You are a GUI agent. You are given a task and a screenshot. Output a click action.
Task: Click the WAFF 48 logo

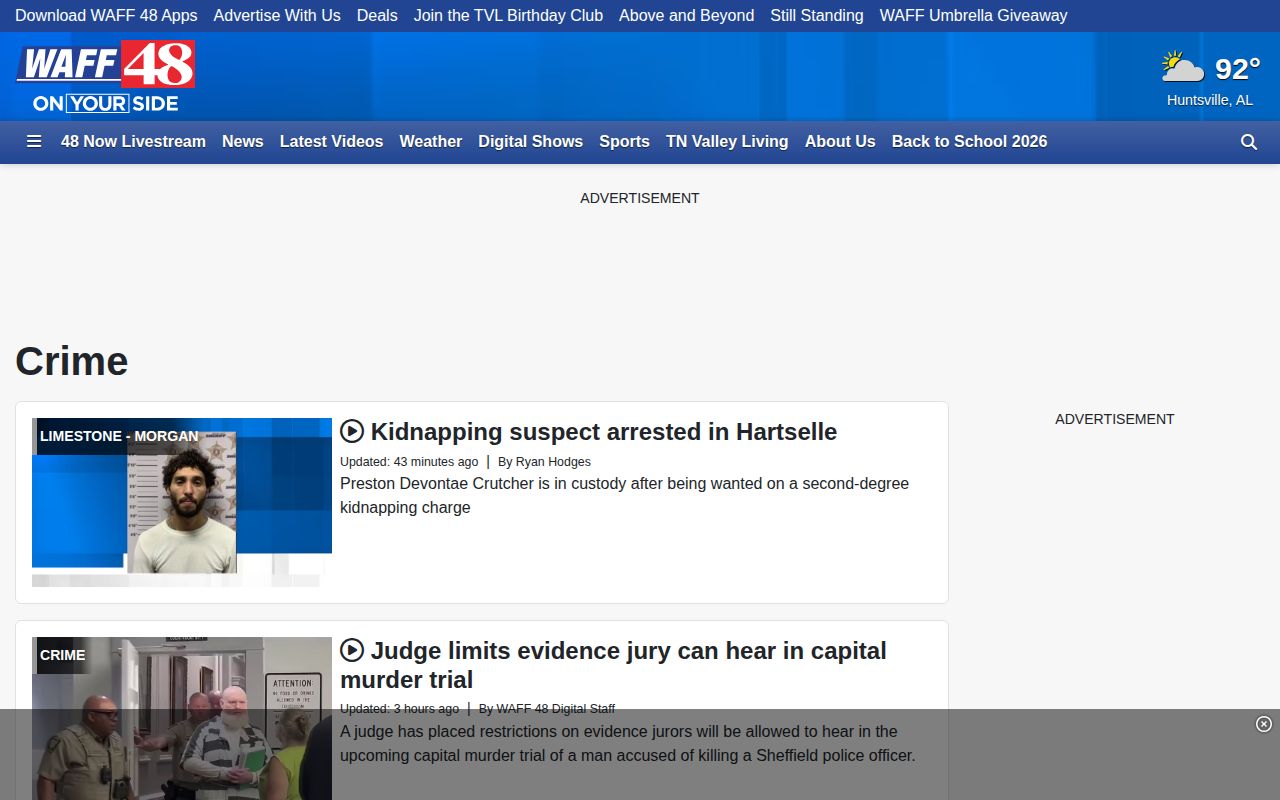(105, 76)
